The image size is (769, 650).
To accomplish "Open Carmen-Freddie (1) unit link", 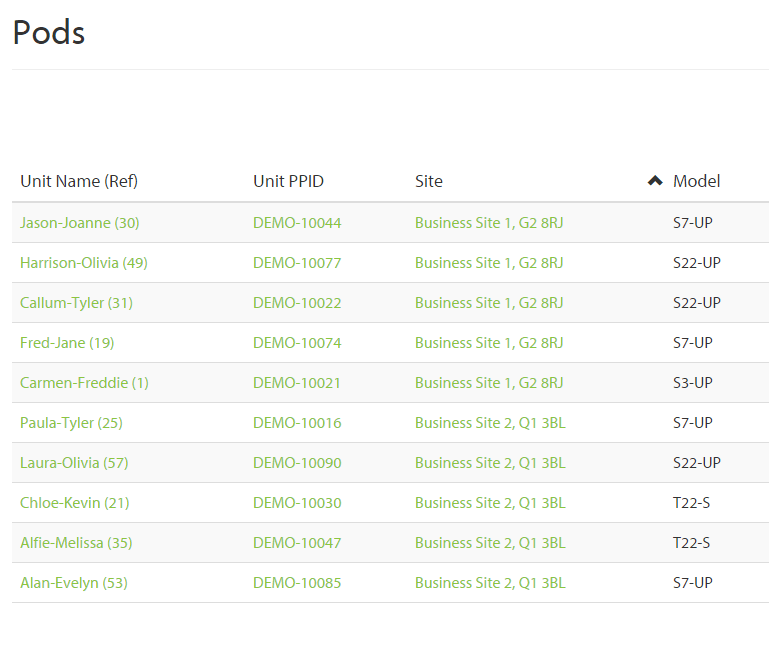I will 84,383.
